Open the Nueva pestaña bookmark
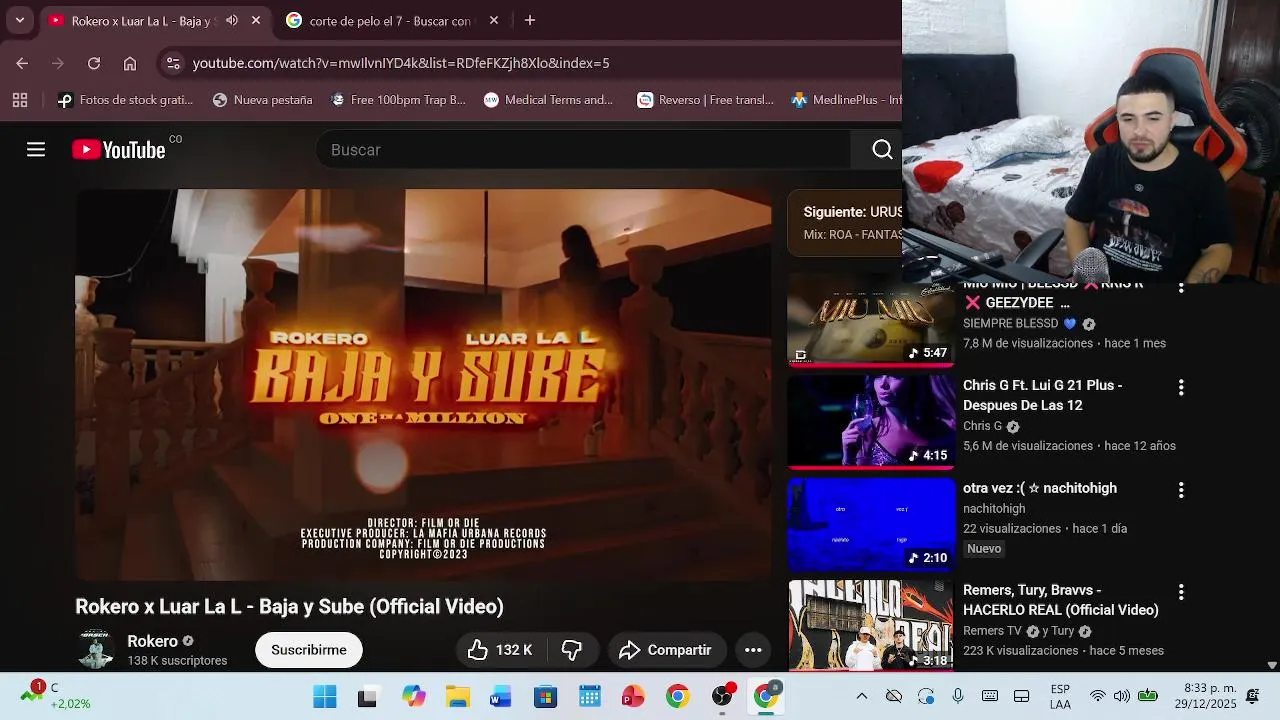Image resolution: width=1280 pixels, height=720 pixels. click(263, 100)
